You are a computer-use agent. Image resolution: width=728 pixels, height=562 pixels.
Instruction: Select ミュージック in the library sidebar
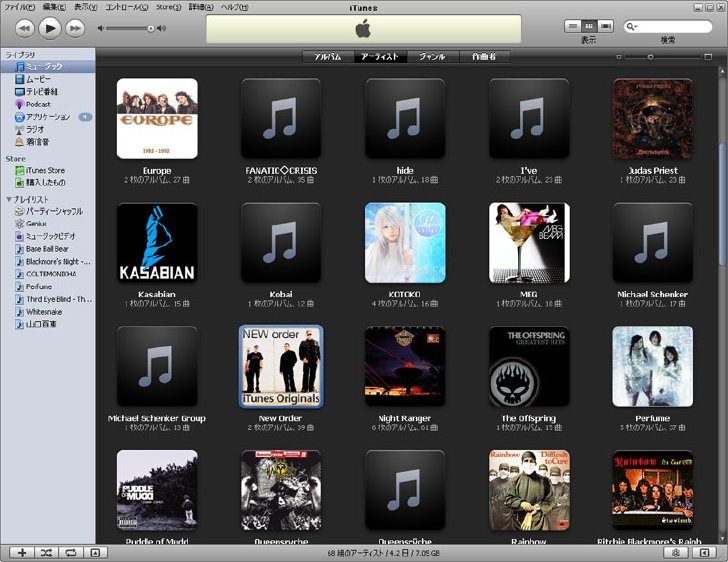pyautogui.click(x=48, y=66)
